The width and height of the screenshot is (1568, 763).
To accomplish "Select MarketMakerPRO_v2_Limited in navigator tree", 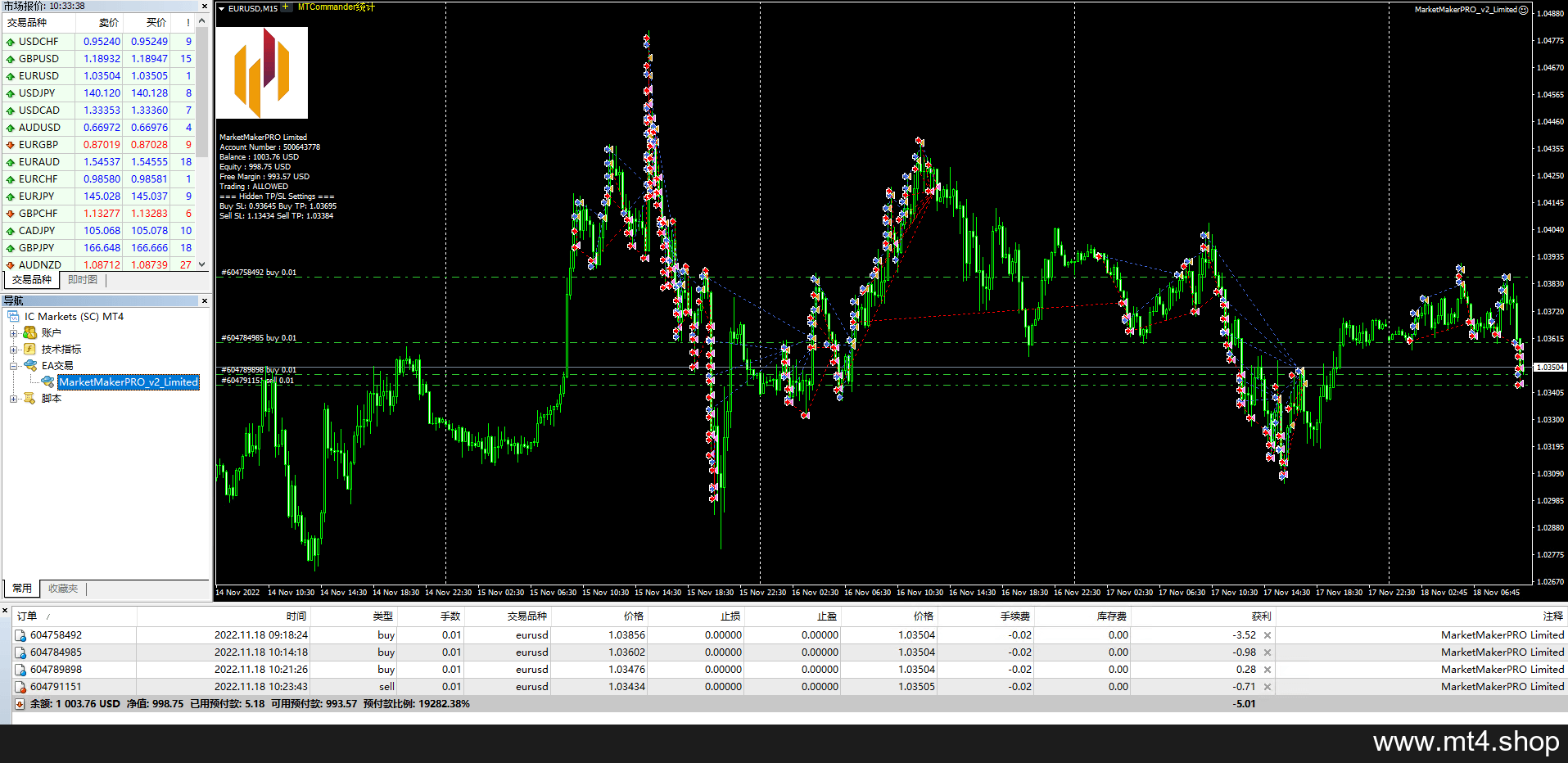I will [x=129, y=382].
